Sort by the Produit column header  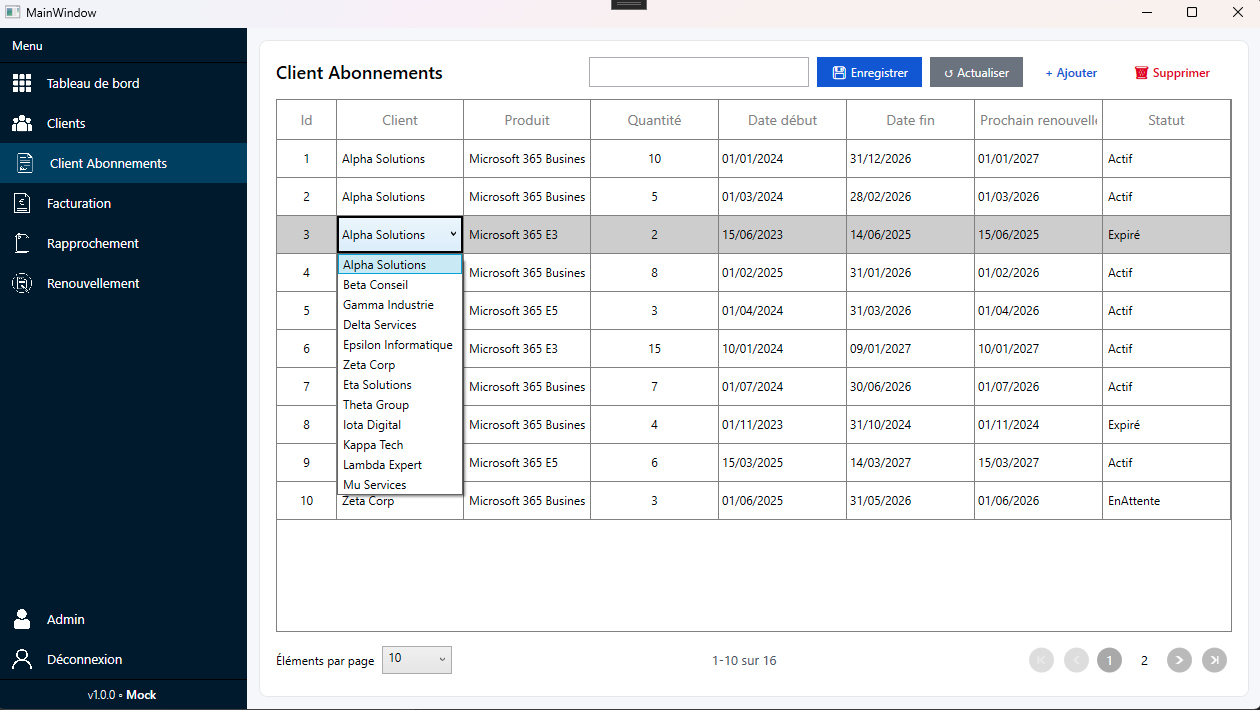click(527, 120)
